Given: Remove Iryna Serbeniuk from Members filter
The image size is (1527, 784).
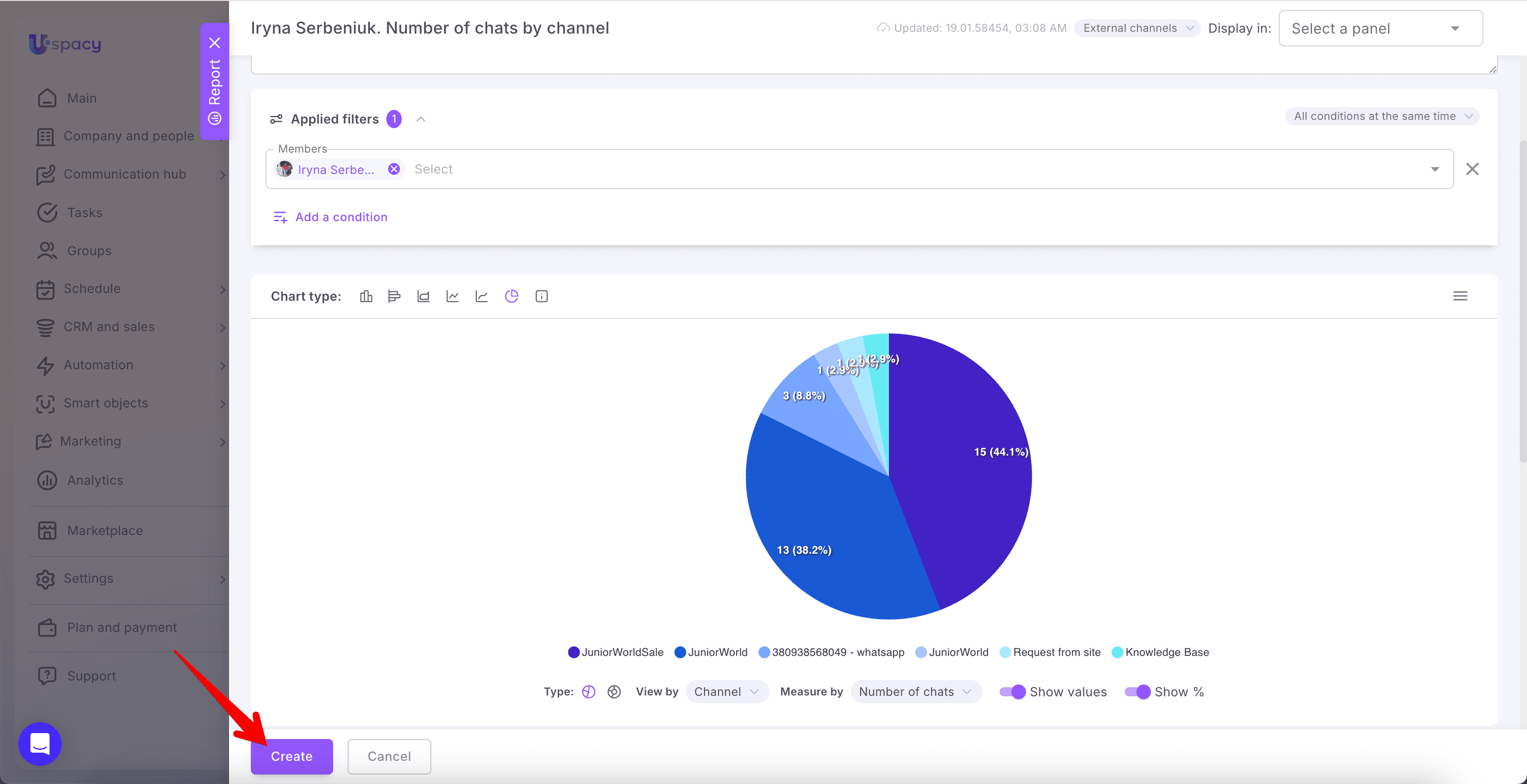Looking at the screenshot, I should [394, 169].
